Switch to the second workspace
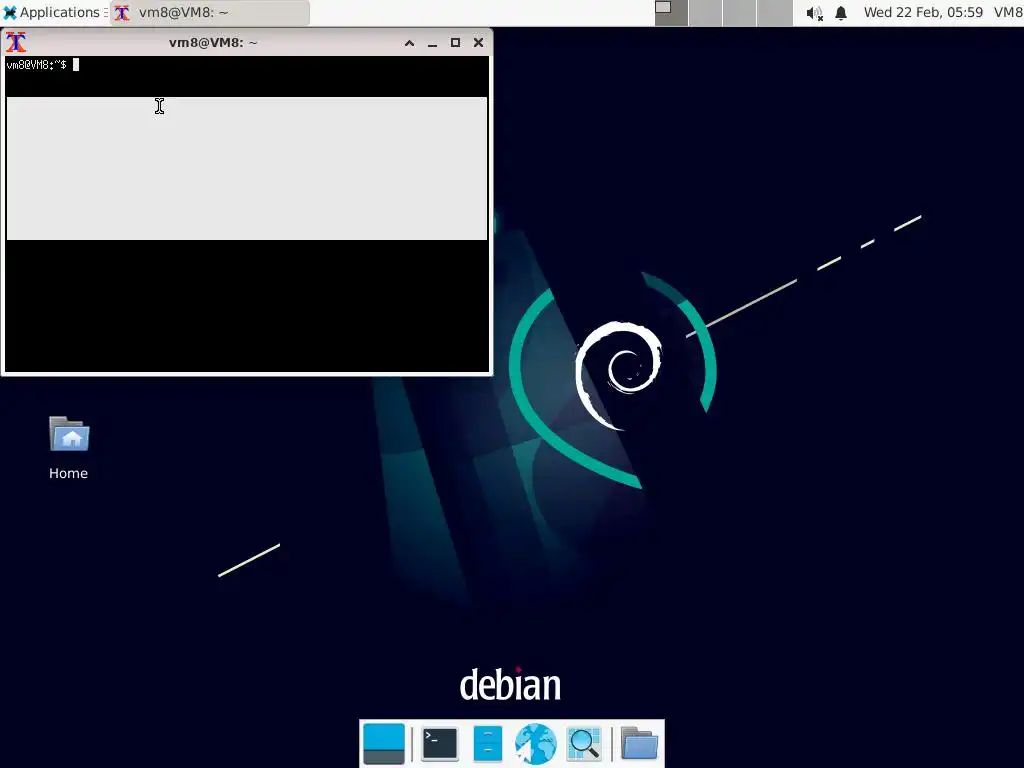Image resolution: width=1024 pixels, height=768 pixels. pyautogui.click(x=706, y=12)
